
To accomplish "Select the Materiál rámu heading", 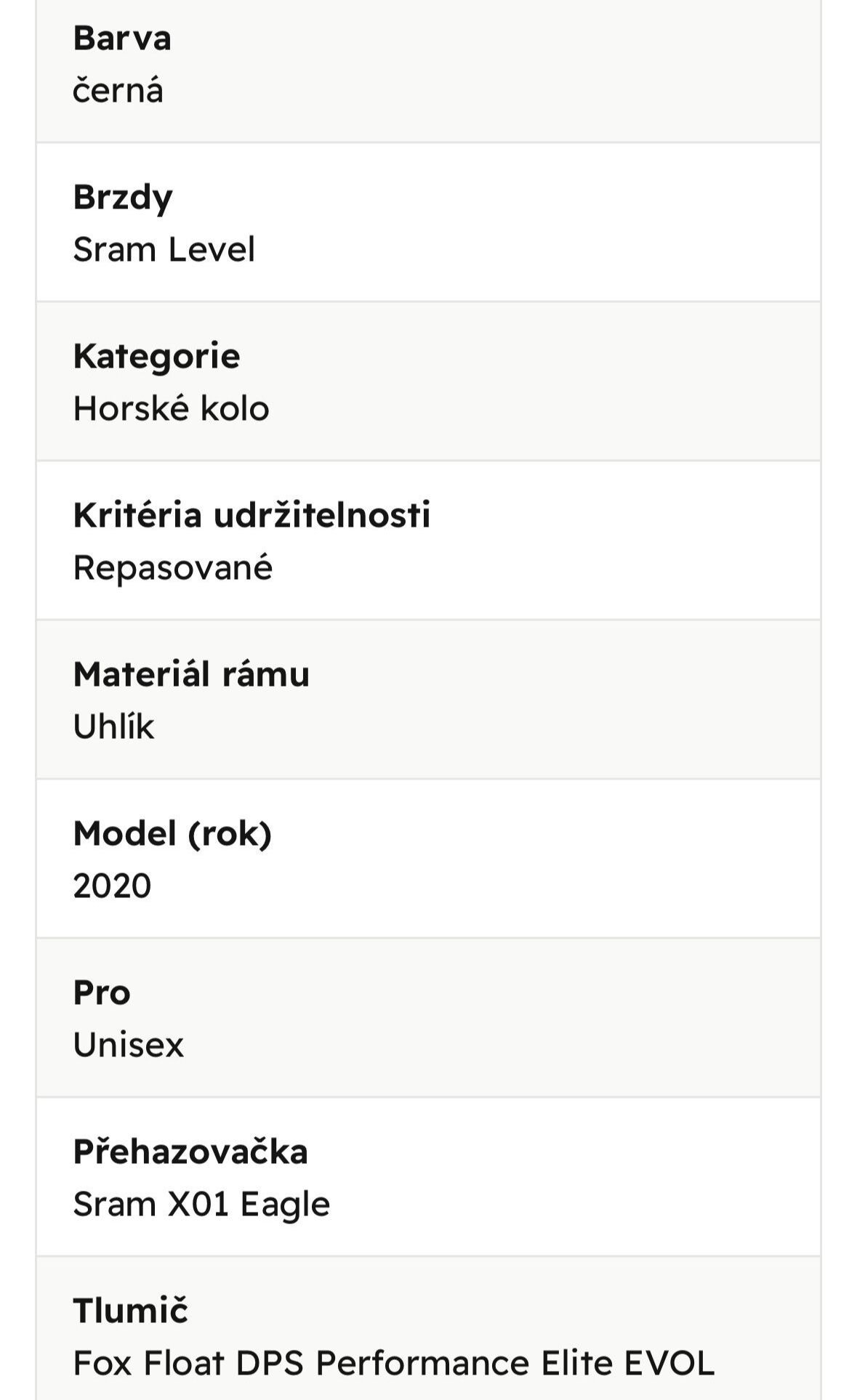I will (x=191, y=674).
